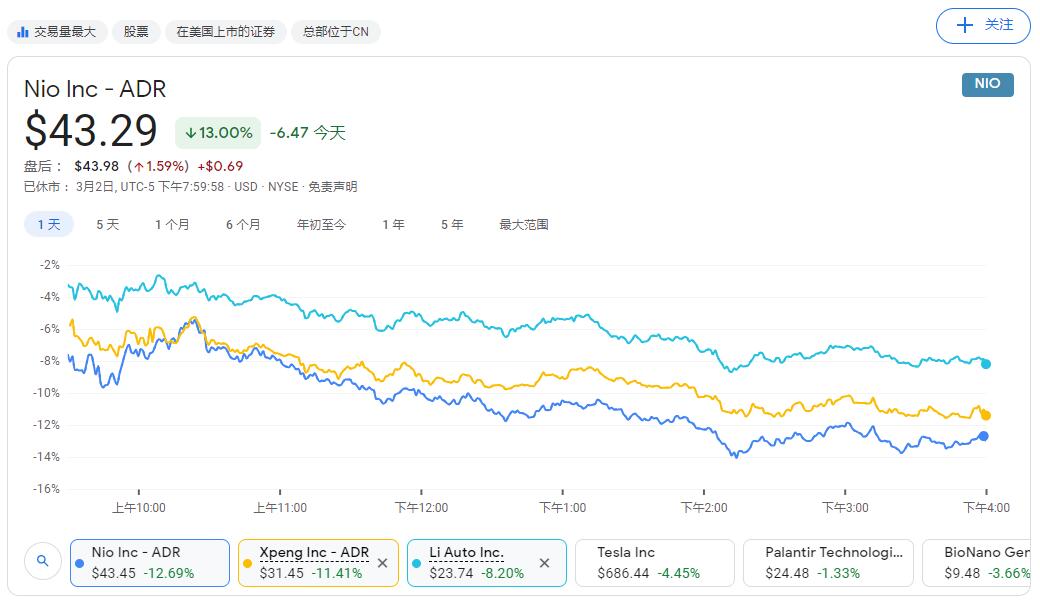Show 年初至今 chart range

[x=321, y=225]
